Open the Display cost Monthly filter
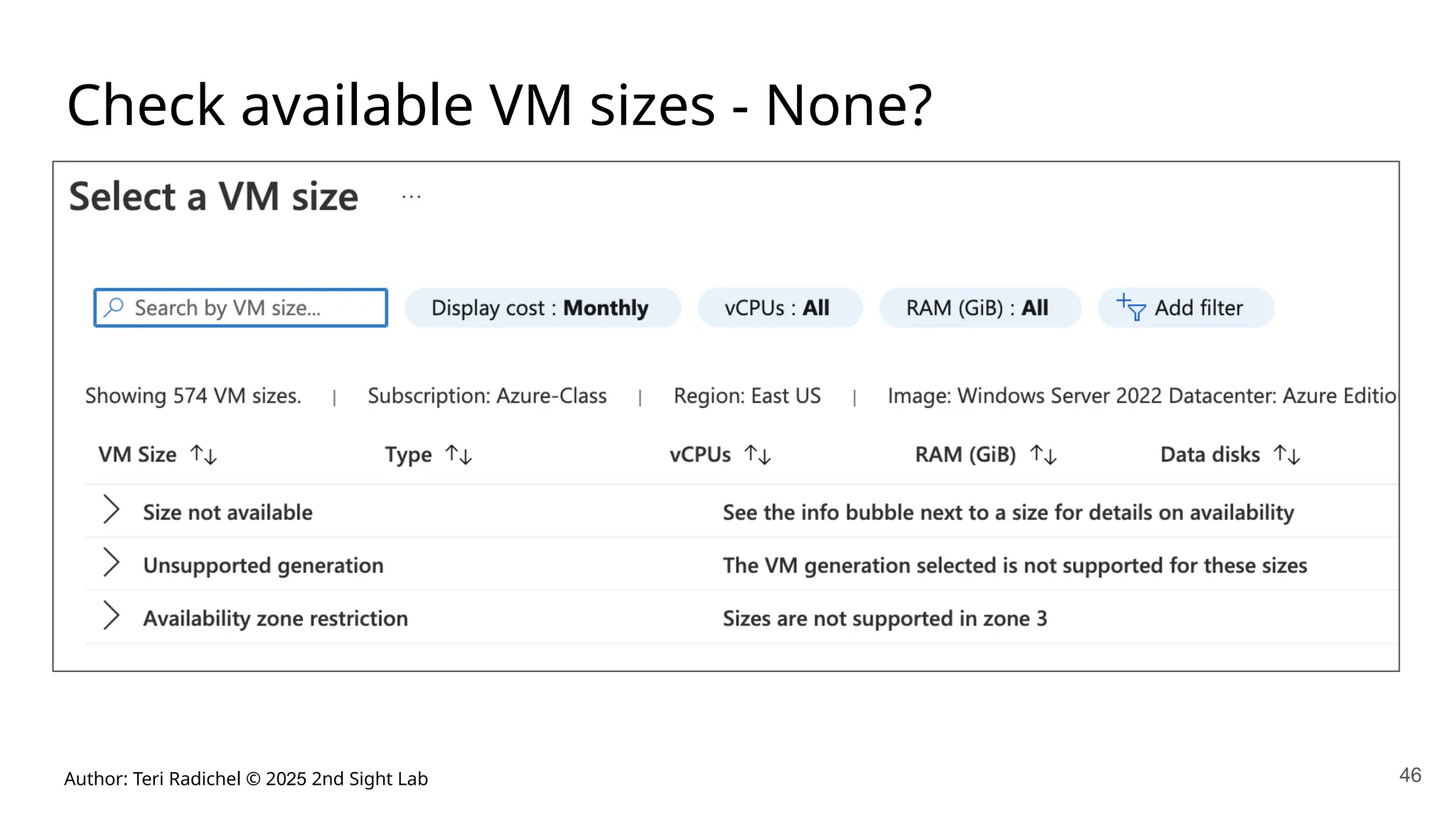Image resolution: width=1456 pixels, height=819 pixels. [x=542, y=308]
